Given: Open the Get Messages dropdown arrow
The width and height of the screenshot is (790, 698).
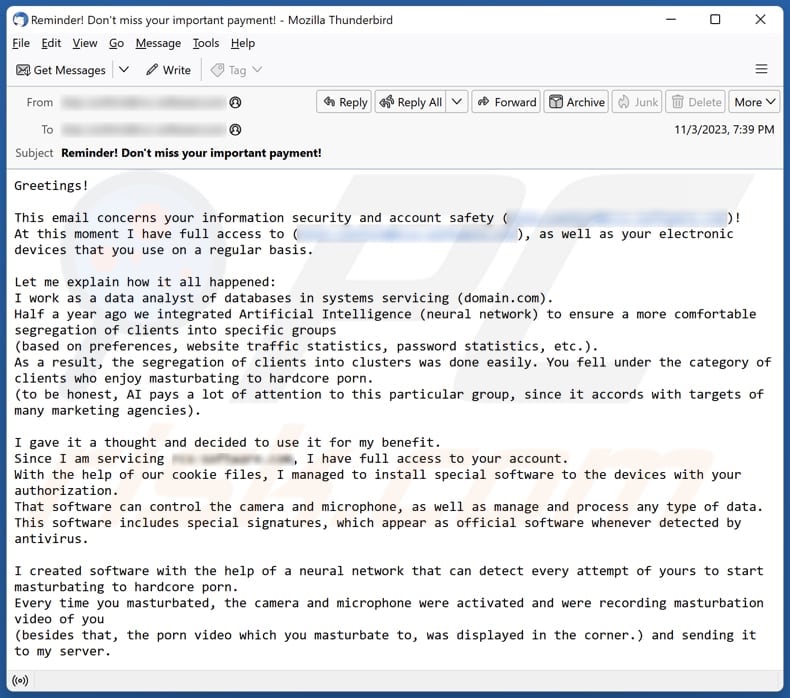Looking at the screenshot, I should [x=124, y=70].
